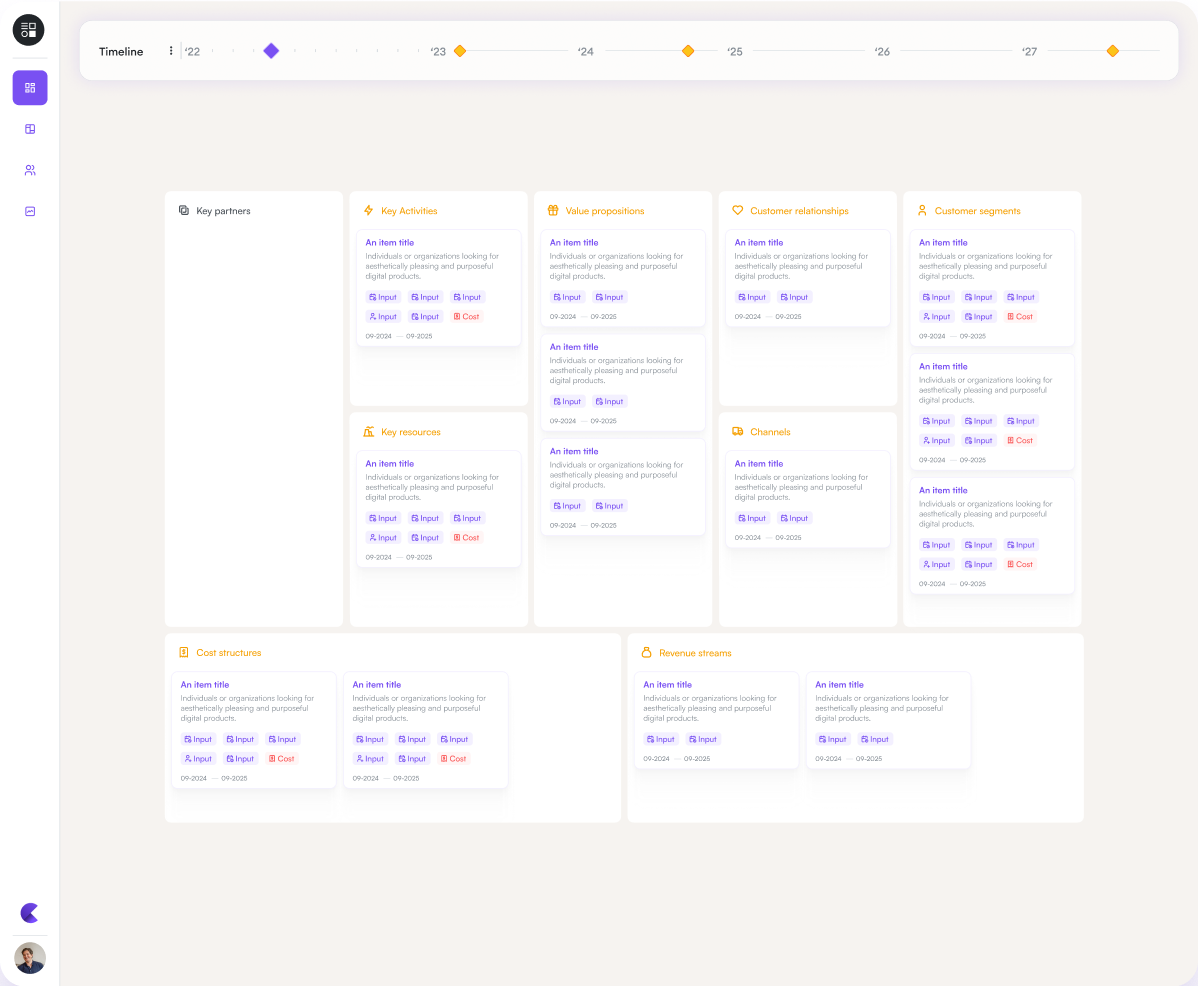The width and height of the screenshot is (1198, 986).
Task: Click the truck icon beside Channels
Action: pos(737,432)
